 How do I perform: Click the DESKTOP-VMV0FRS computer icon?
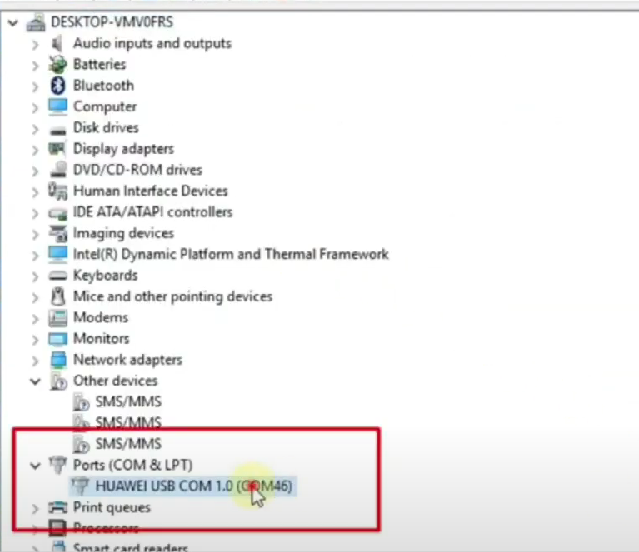pos(36,22)
